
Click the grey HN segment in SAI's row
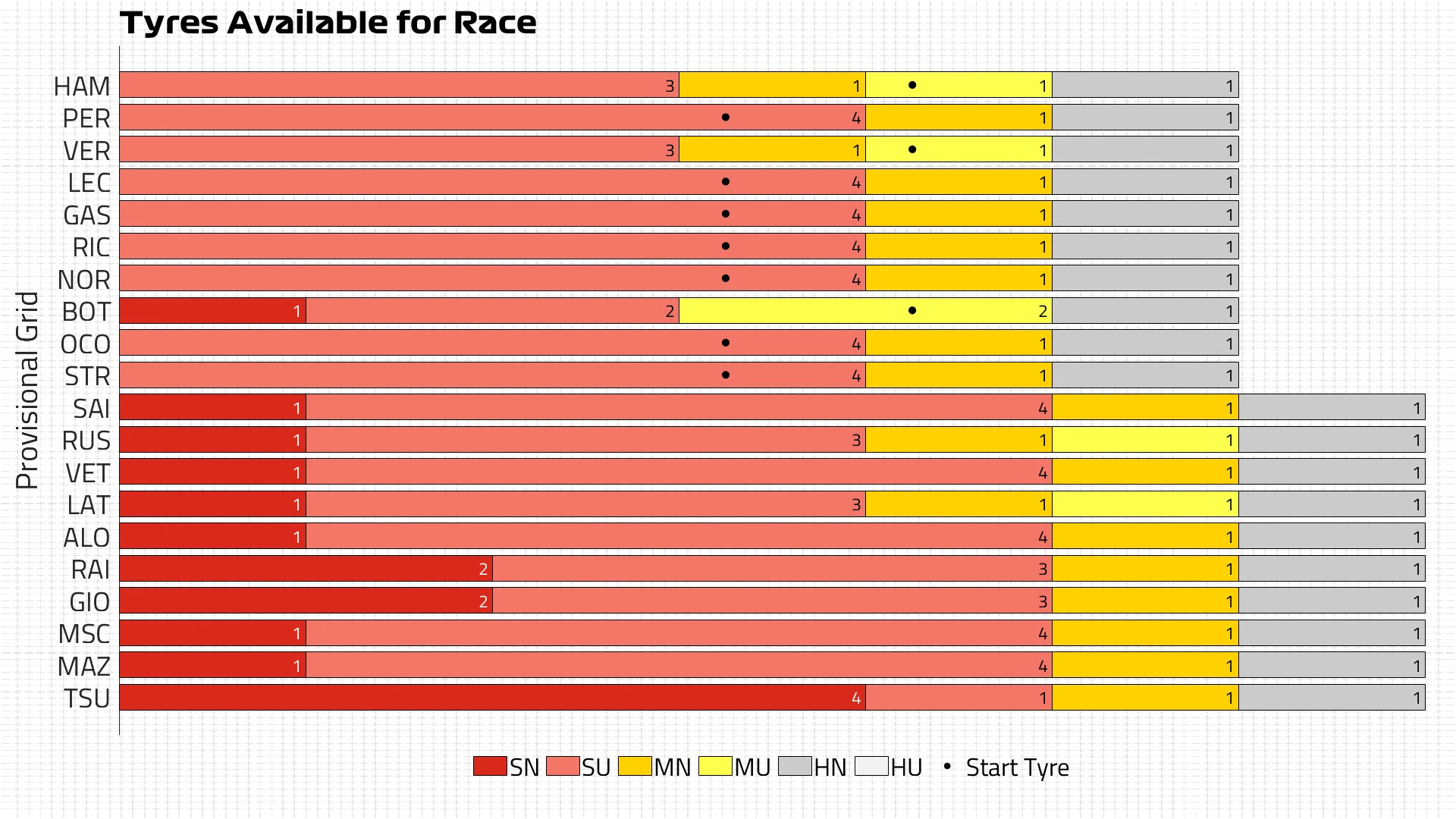pos(1332,407)
